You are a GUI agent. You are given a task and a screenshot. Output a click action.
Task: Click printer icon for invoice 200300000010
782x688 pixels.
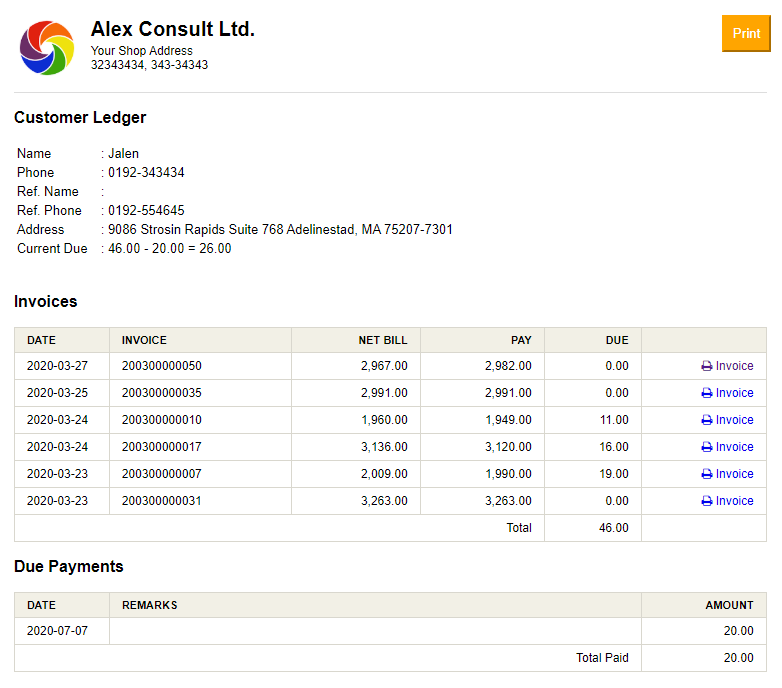point(707,420)
